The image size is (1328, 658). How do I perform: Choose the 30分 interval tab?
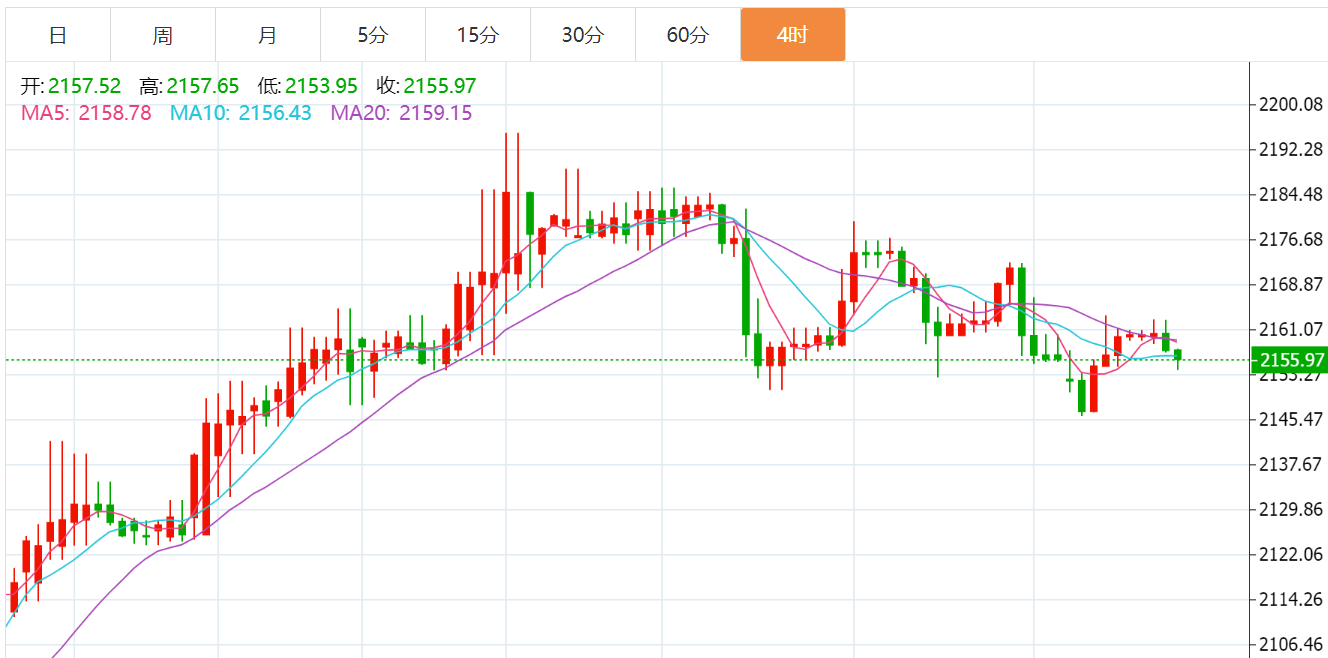pos(583,35)
